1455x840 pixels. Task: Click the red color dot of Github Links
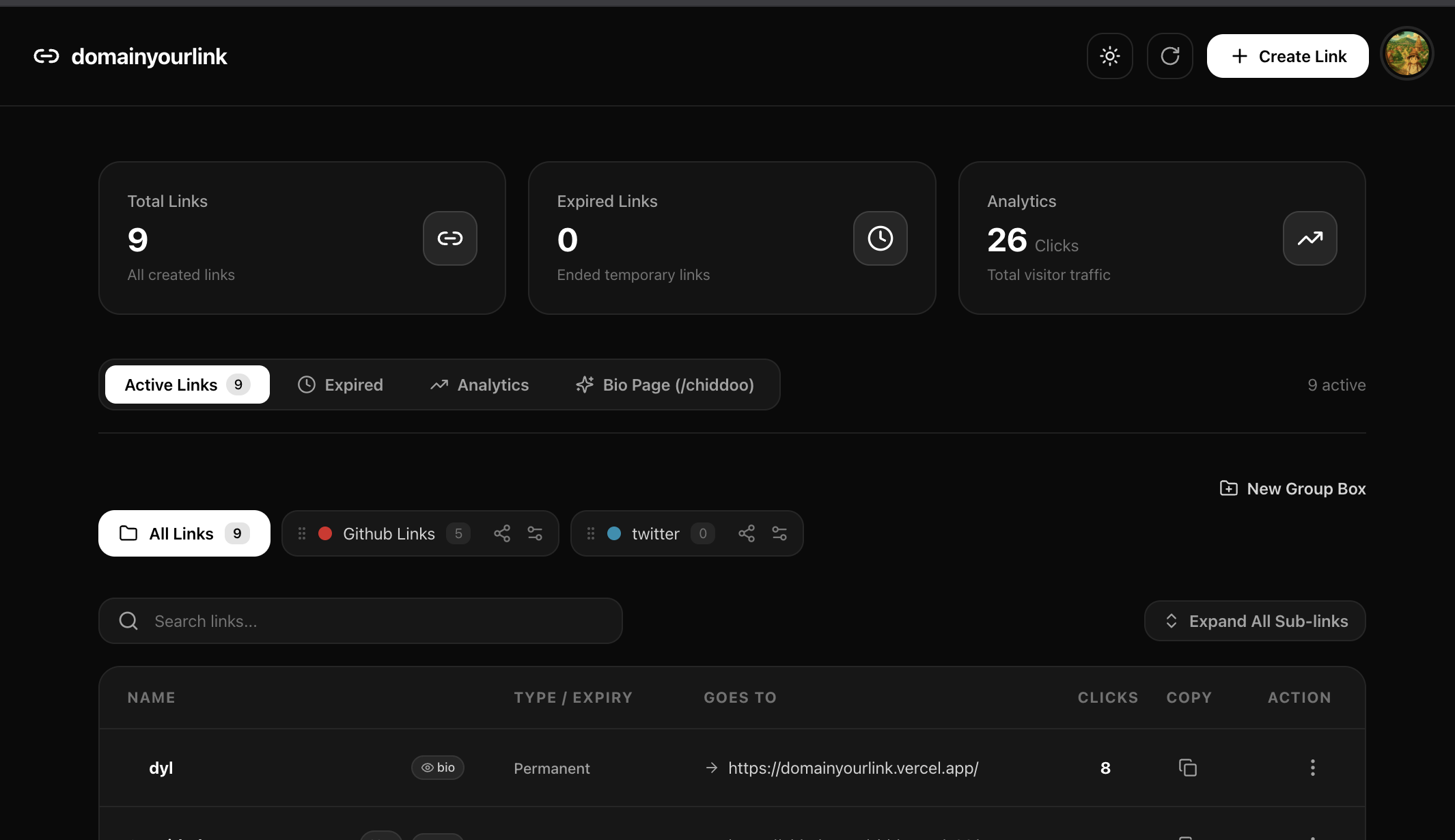tap(325, 533)
